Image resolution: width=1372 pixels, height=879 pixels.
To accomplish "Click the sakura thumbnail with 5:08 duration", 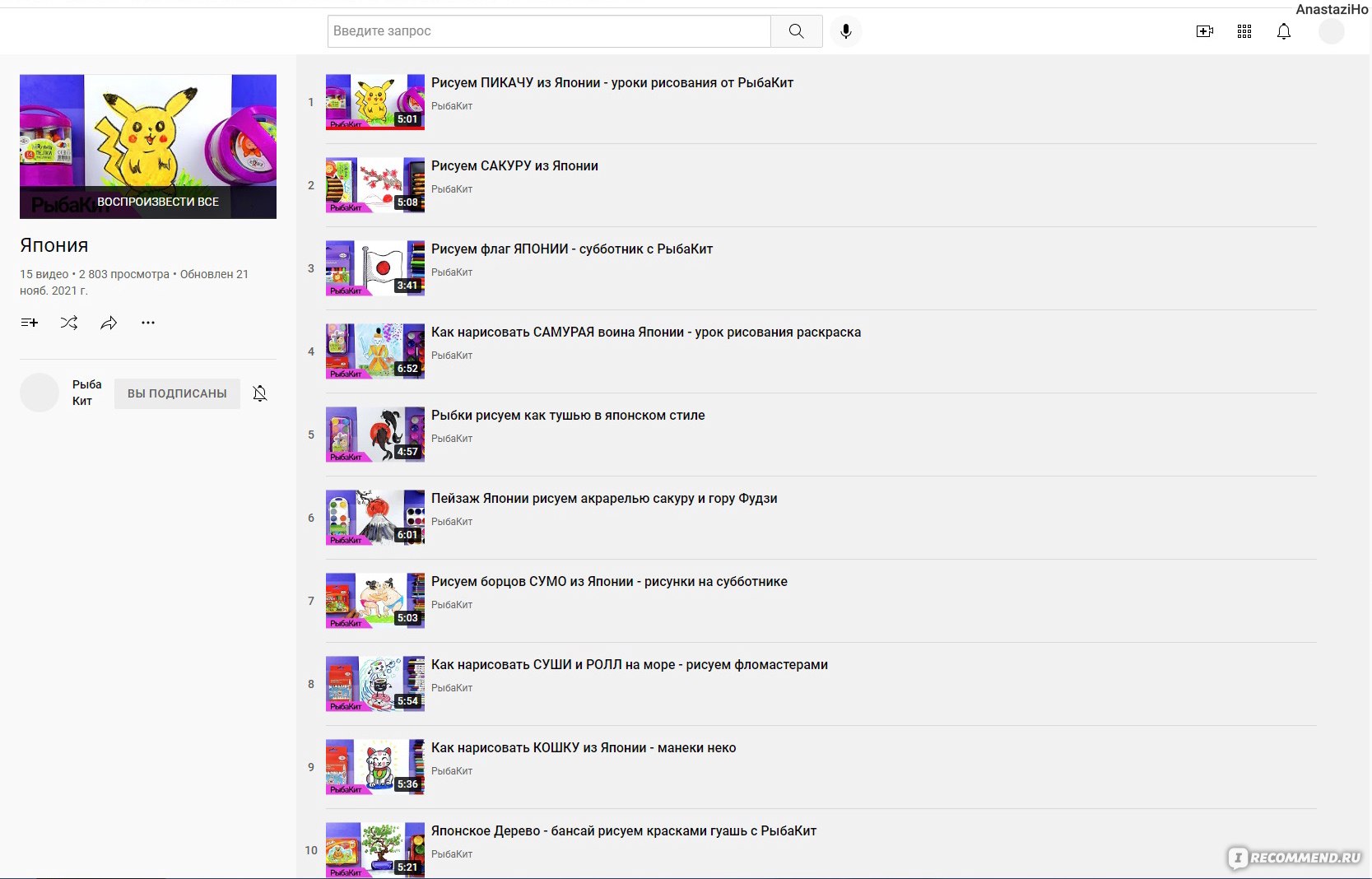I will tap(375, 185).
